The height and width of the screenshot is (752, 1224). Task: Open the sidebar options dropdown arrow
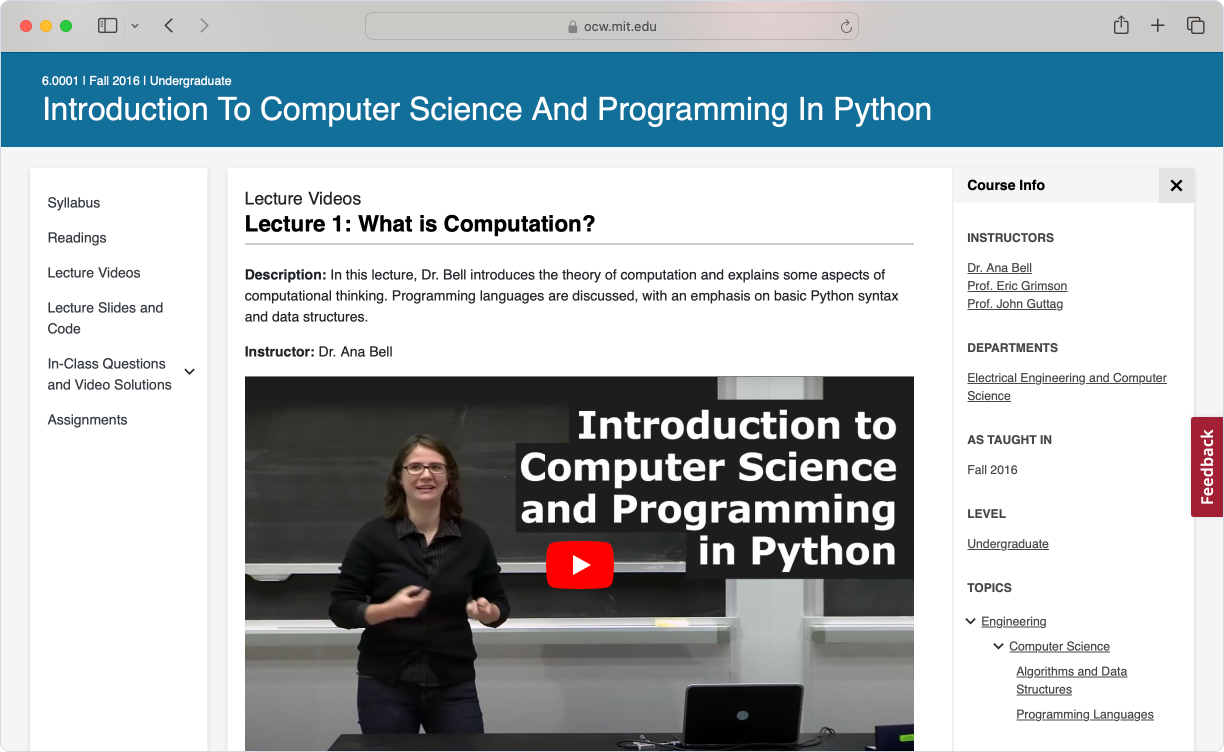click(135, 26)
